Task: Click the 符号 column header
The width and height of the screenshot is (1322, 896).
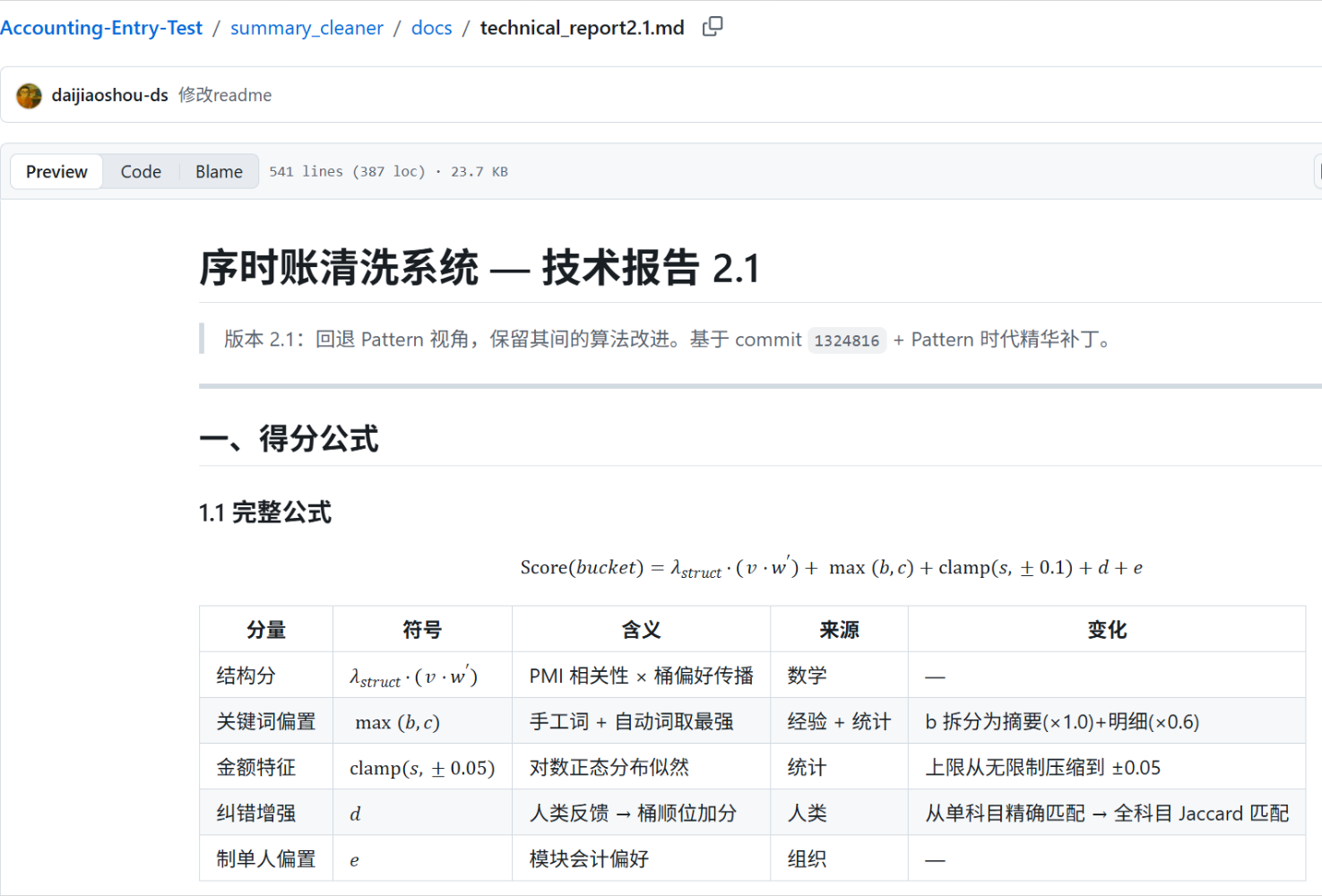Action: coord(422,629)
